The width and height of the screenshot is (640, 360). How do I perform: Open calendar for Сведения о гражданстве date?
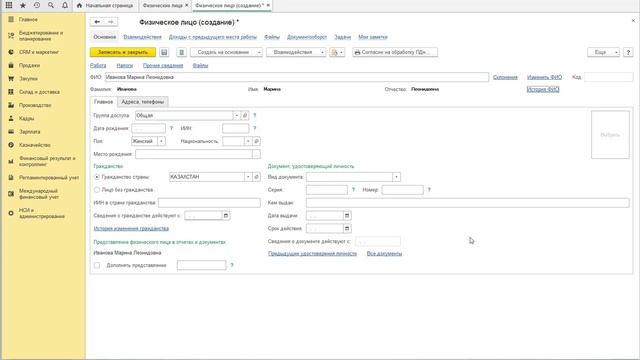(x=226, y=216)
